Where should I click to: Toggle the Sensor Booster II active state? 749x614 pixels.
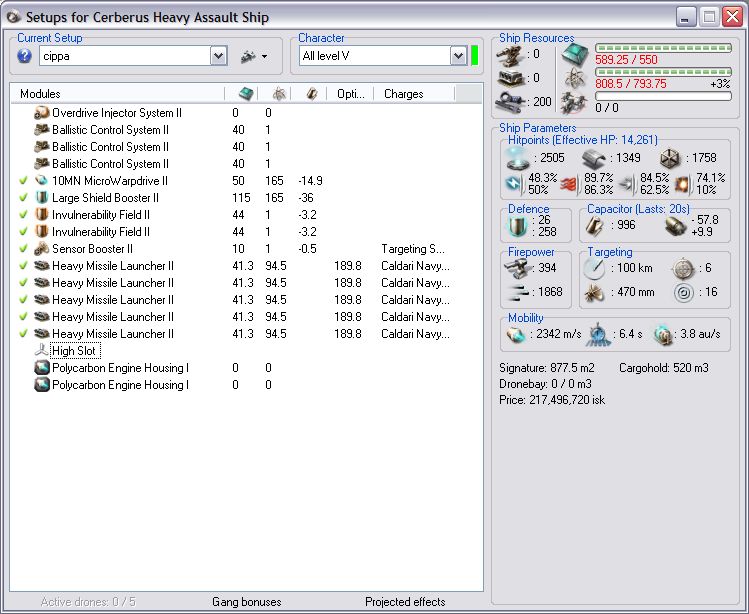pyautogui.click(x=24, y=249)
